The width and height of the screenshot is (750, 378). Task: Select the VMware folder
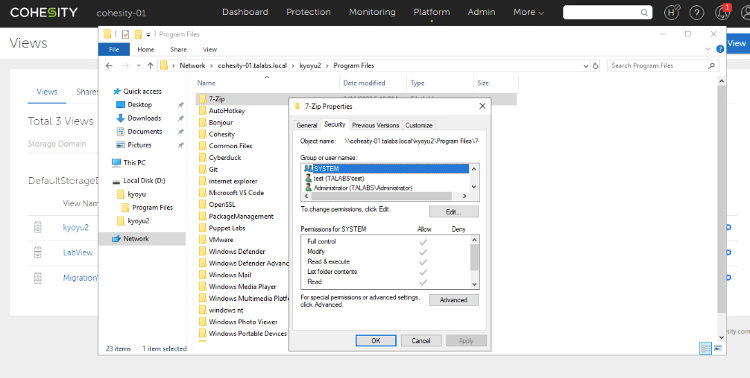coord(221,240)
